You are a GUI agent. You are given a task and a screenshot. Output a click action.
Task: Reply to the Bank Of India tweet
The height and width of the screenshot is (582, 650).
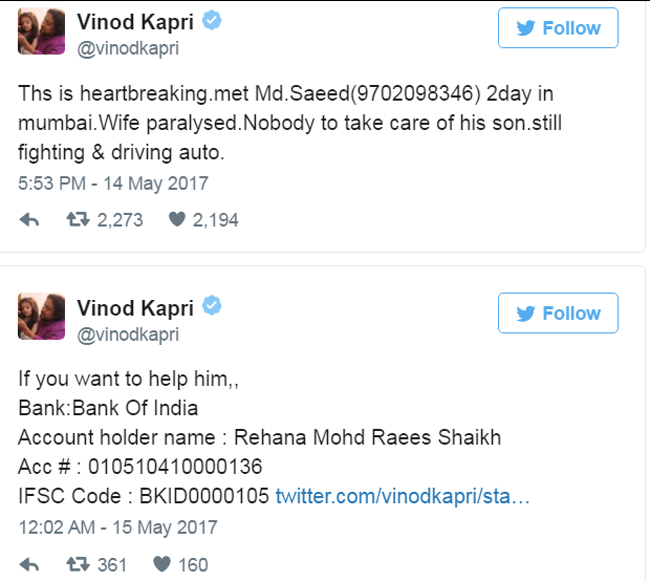click(29, 565)
